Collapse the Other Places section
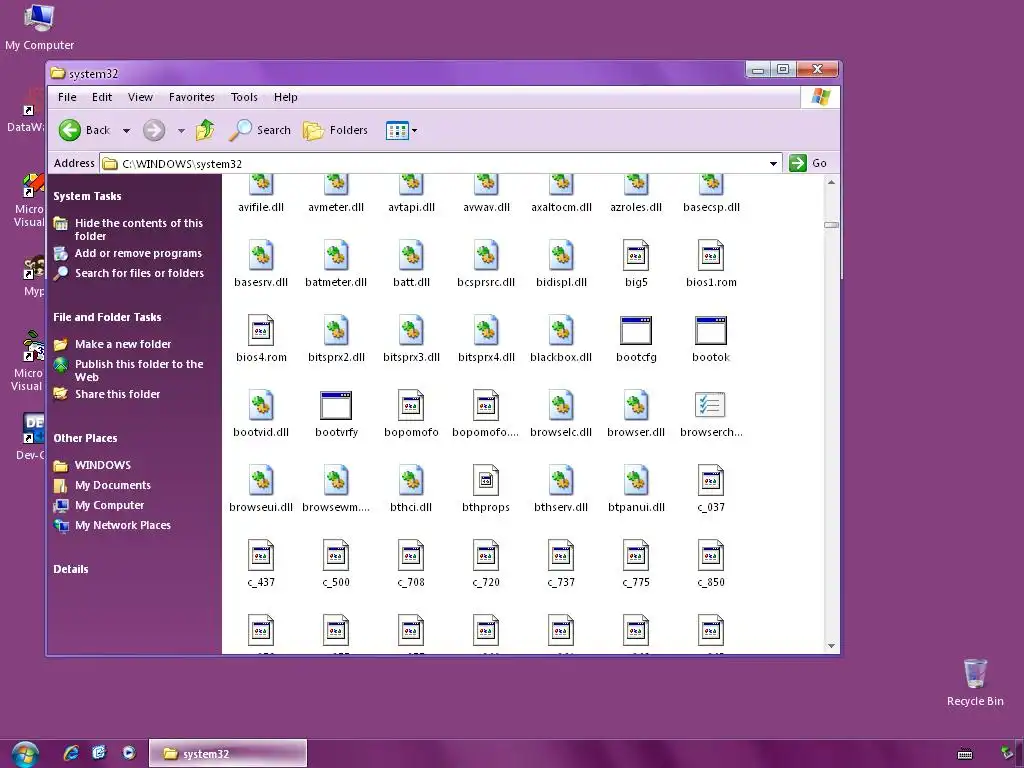 (x=86, y=438)
